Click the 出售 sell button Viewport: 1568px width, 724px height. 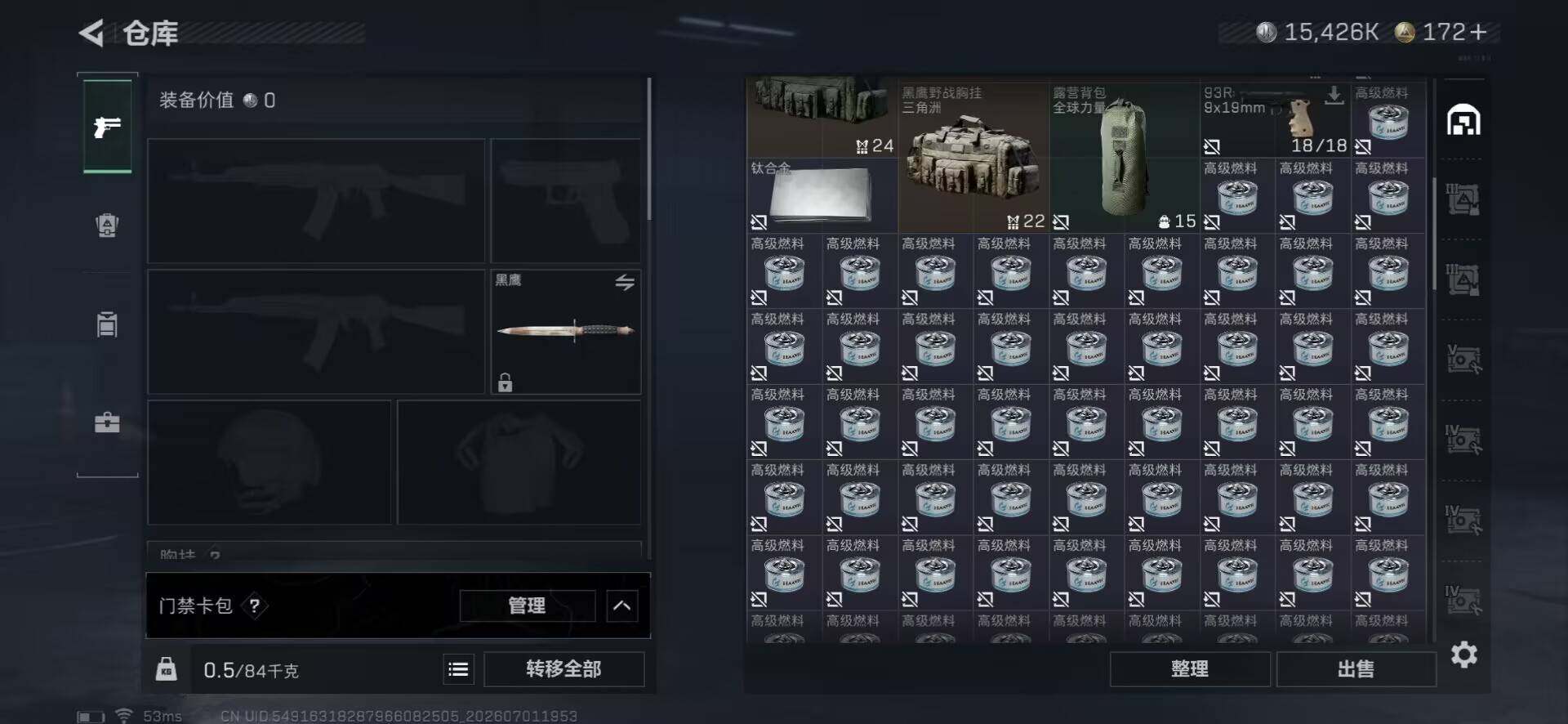click(x=1356, y=669)
